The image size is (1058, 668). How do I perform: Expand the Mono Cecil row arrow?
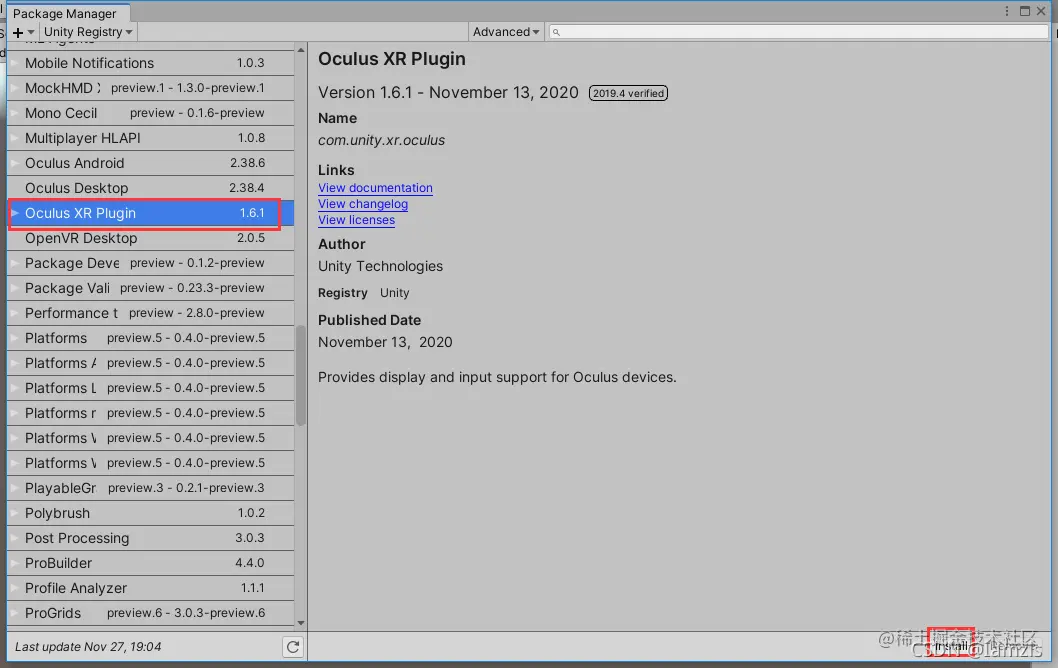tap(15, 113)
